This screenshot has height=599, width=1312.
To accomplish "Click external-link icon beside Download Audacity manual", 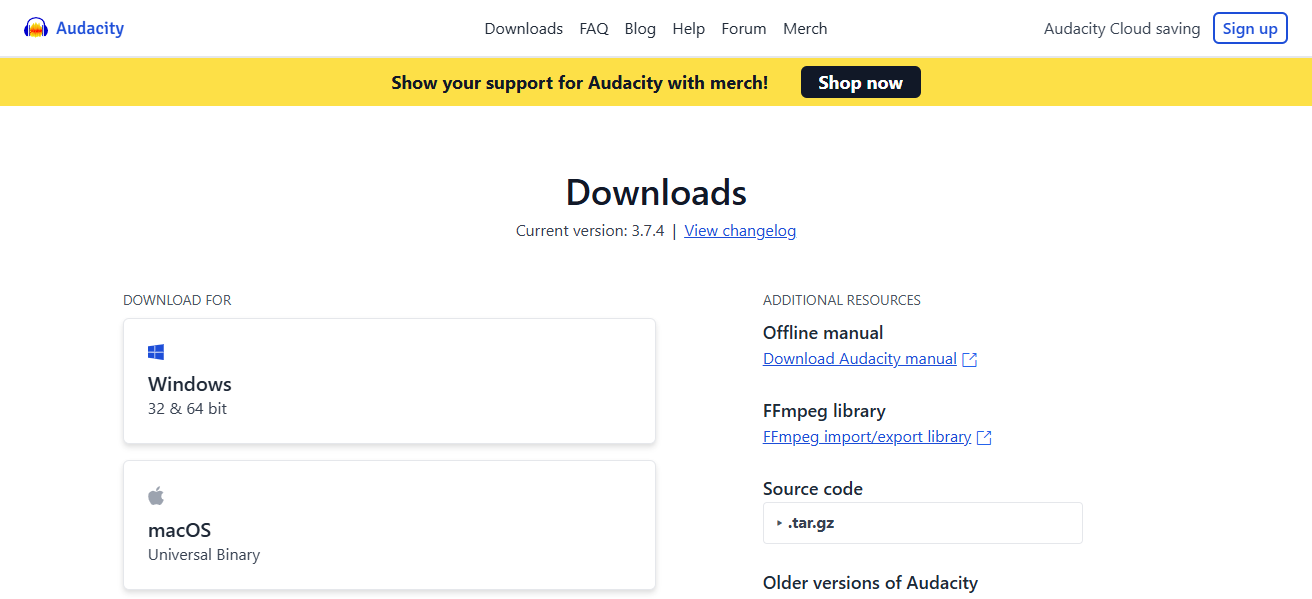I will (x=970, y=360).
